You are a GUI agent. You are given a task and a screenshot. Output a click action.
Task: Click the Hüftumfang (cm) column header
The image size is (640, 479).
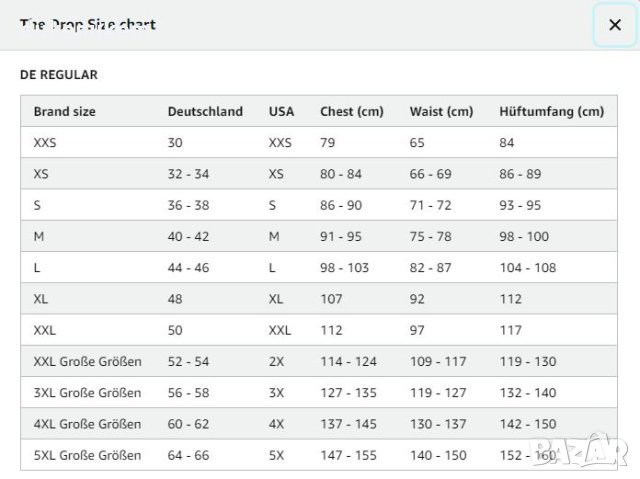(x=551, y=112)
